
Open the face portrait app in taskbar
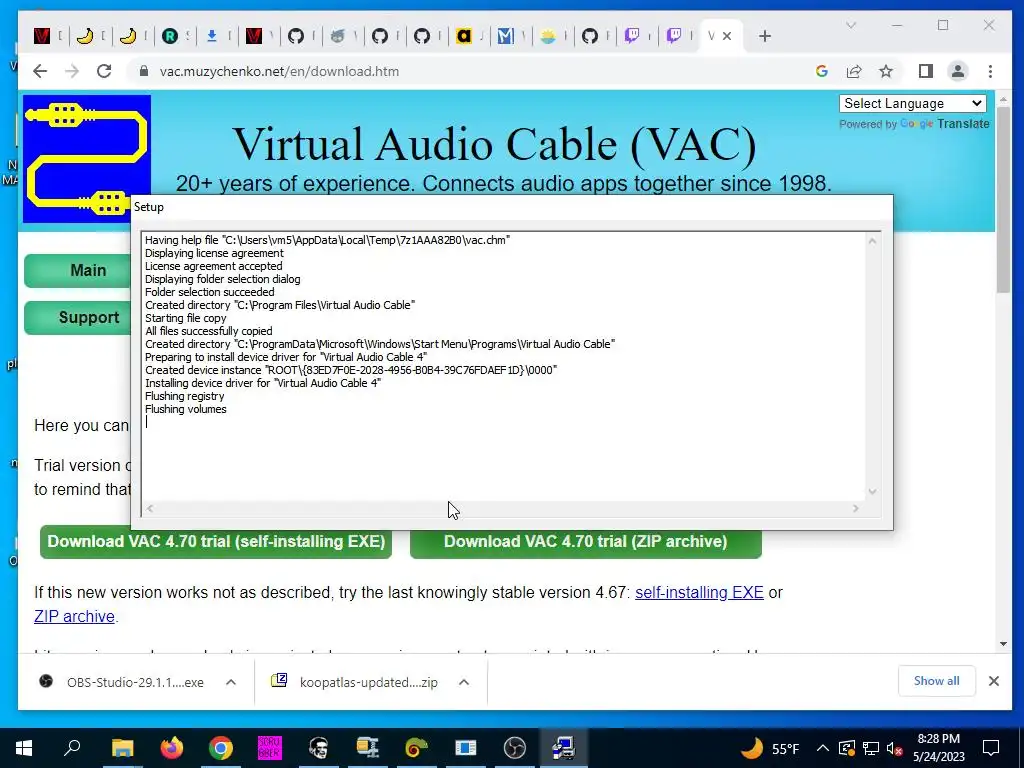319,748
